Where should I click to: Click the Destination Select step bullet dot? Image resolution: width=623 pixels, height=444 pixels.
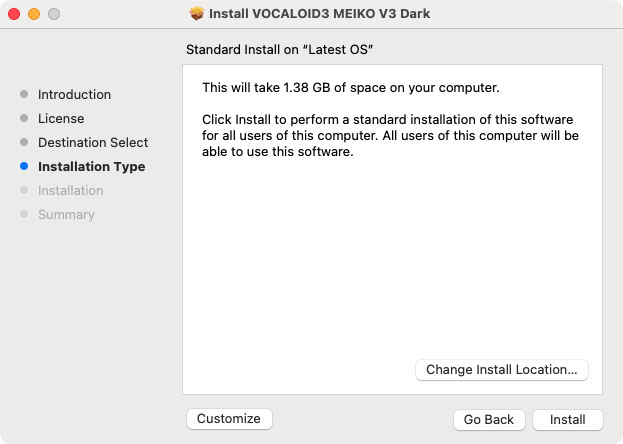point(24,142)
